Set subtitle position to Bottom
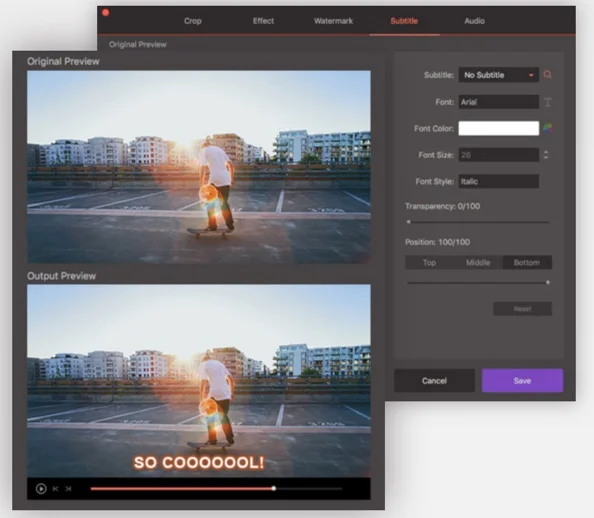 527,263
